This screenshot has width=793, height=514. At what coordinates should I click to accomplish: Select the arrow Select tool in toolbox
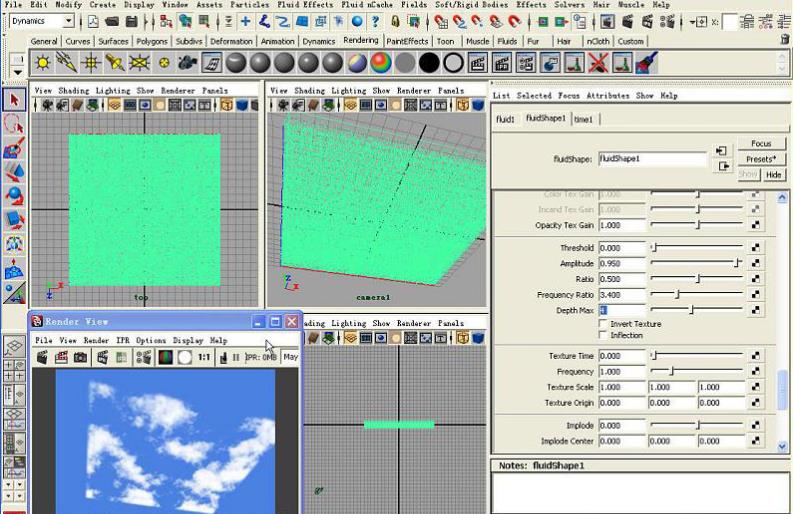tap(14, 100)
